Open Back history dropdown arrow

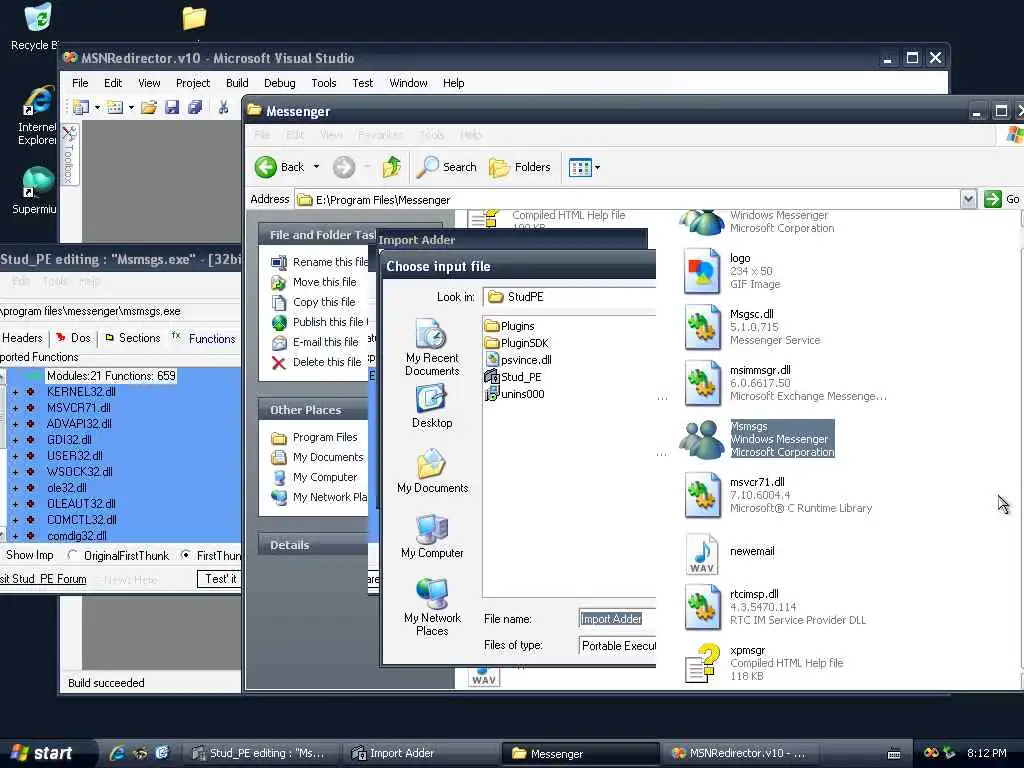coord(316,167)
